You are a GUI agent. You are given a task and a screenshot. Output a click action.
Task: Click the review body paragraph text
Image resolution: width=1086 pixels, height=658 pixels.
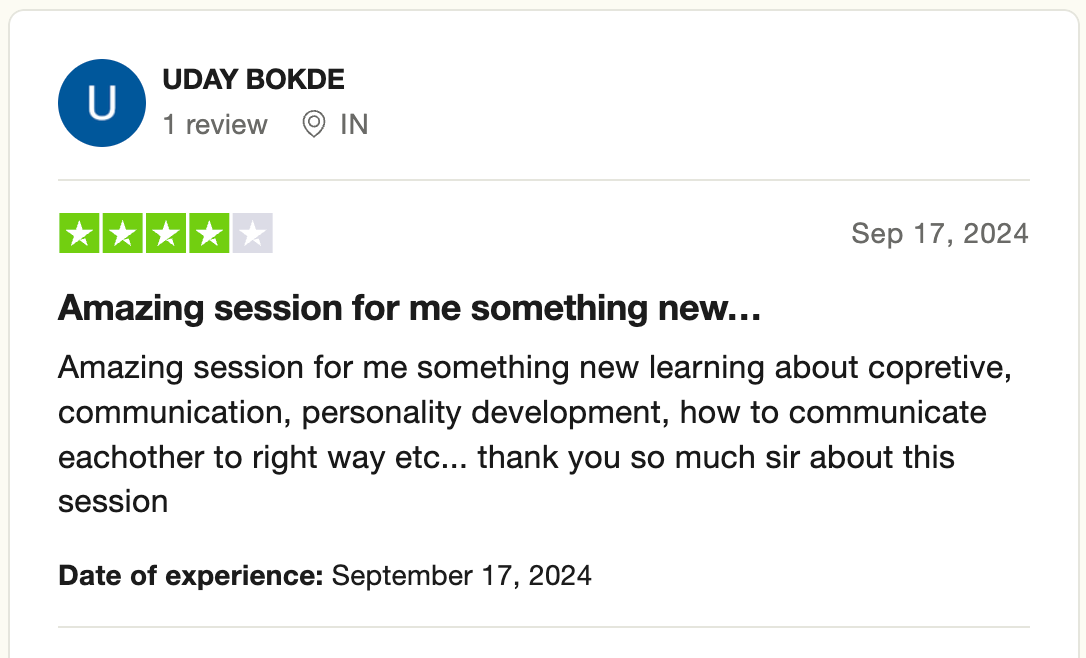535,434
